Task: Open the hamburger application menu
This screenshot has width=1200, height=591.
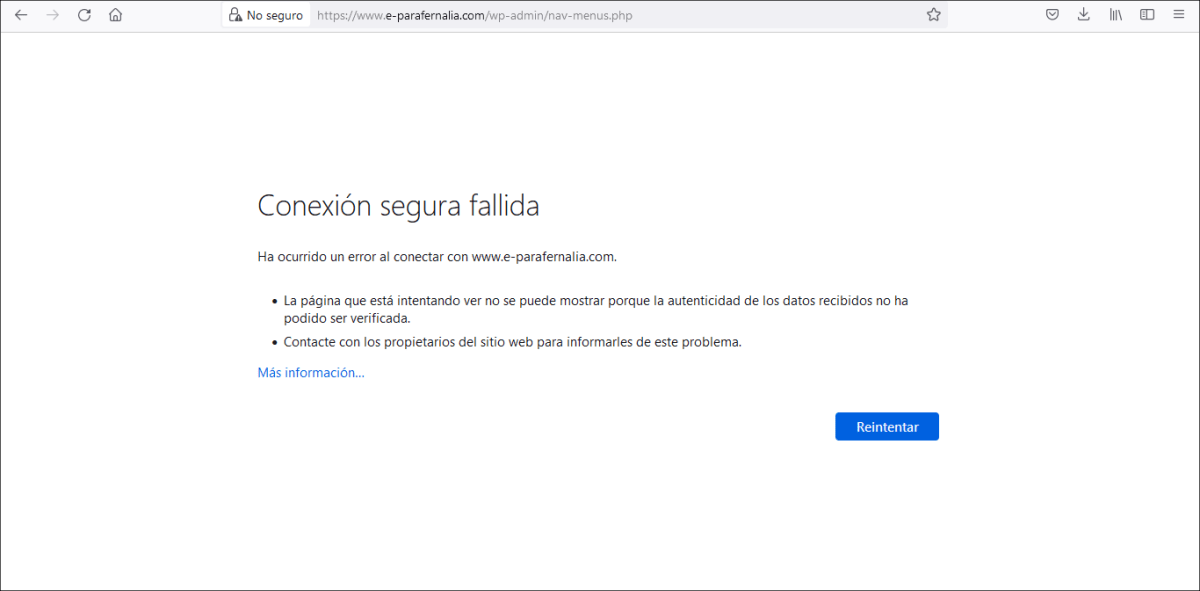Action: tap(1179, 15)
